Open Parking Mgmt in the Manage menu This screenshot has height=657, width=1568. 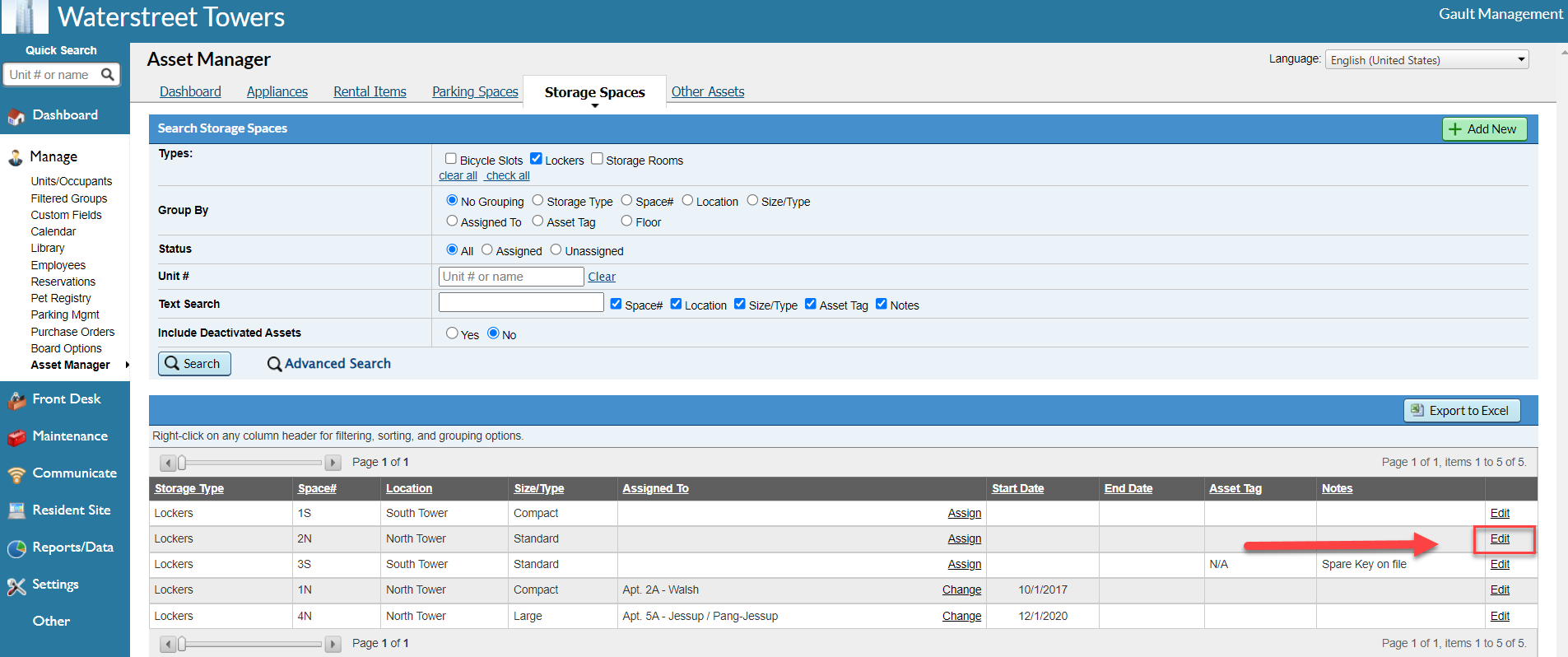tap(65, 315)
